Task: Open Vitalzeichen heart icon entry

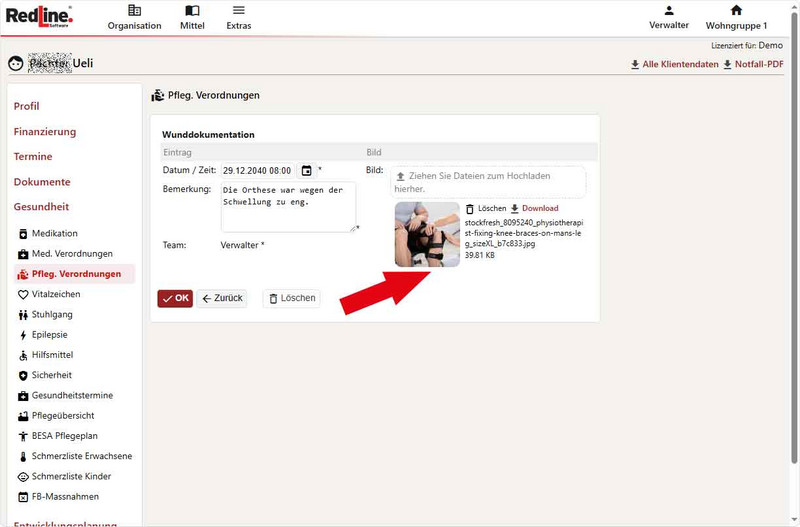Action: coord(23,294)
